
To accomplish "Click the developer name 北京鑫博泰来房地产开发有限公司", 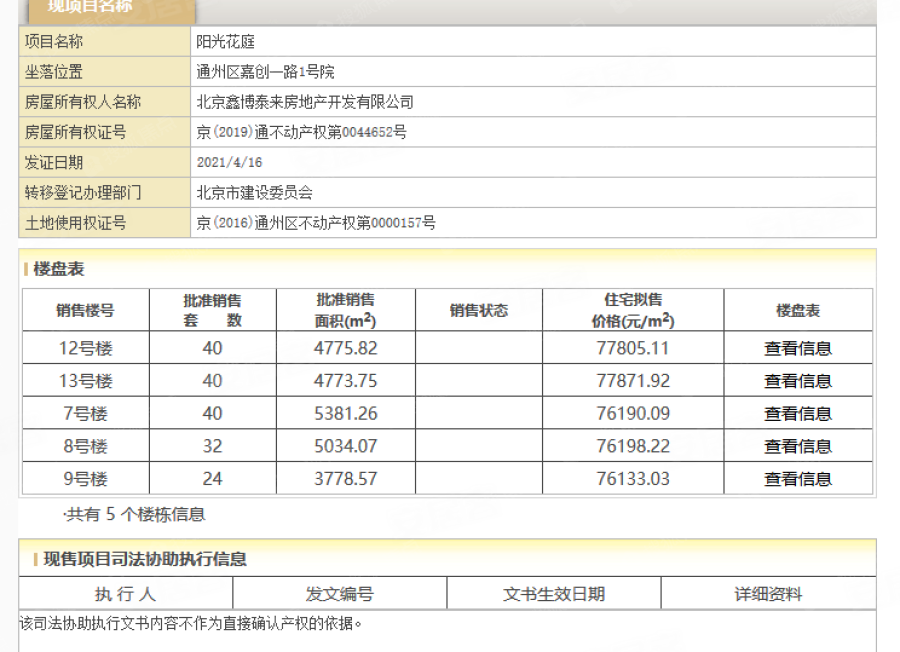I will click(x=305, y=102).
